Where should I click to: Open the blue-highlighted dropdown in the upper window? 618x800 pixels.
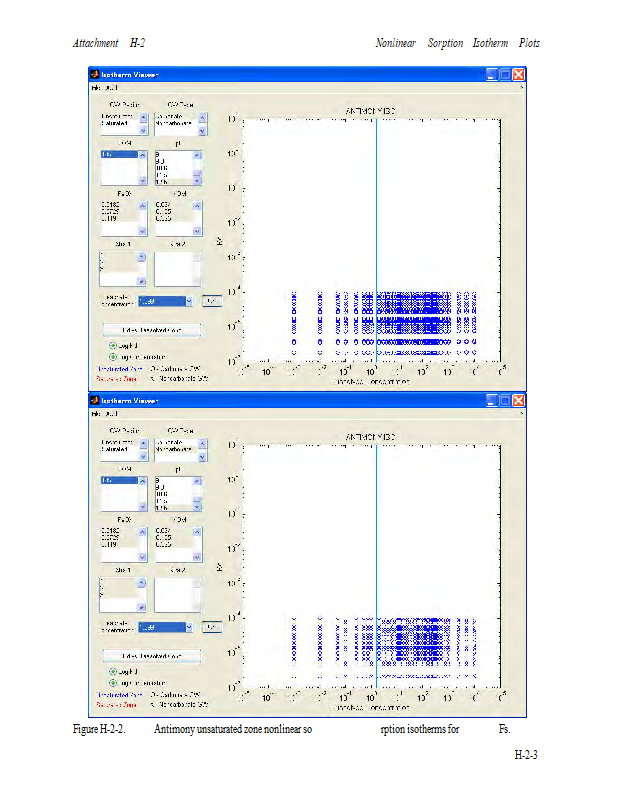[162, 300]
